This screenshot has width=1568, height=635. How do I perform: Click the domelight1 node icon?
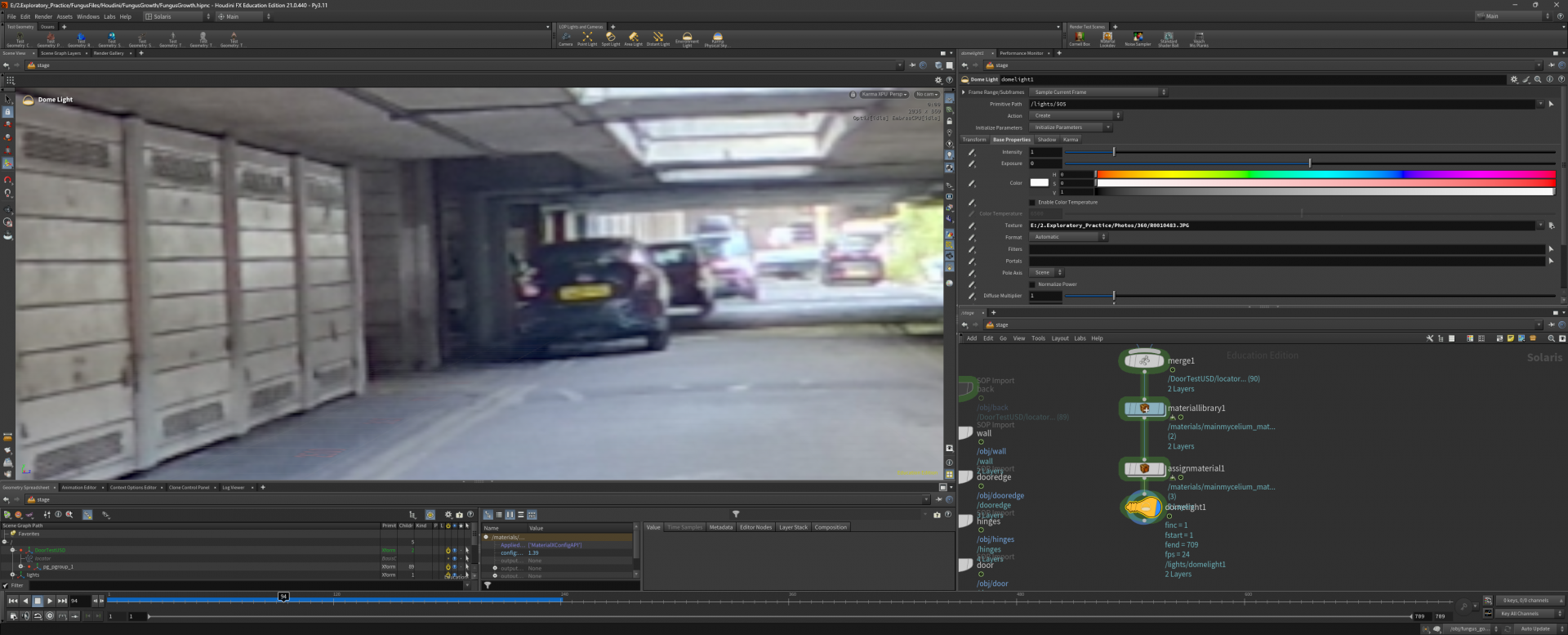pyautogui.click(x=1143, y=508)
